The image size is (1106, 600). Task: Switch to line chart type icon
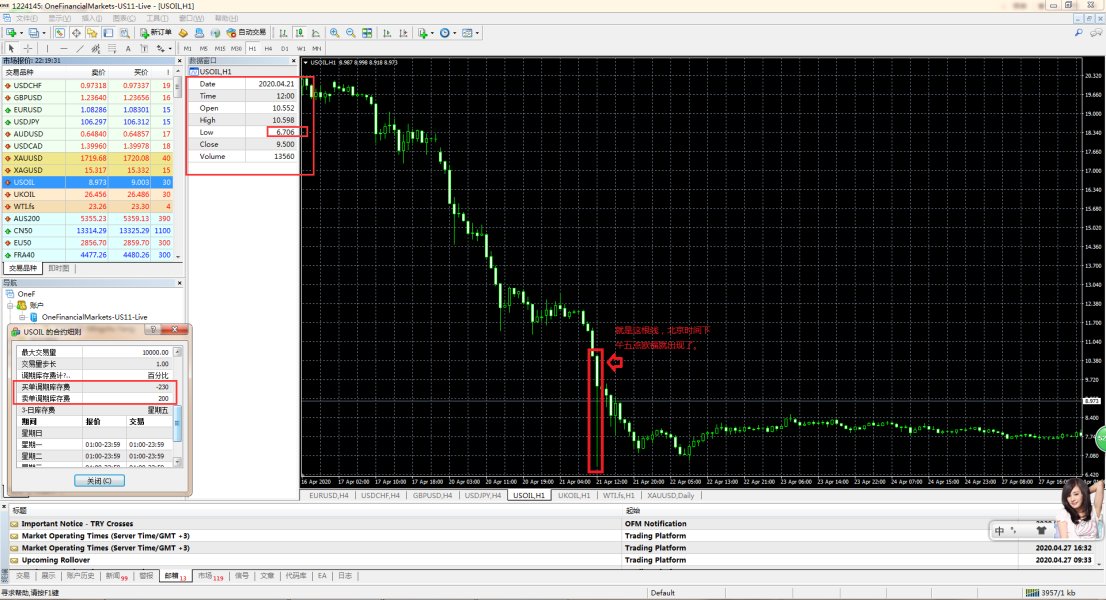click(x=315, y=32)
